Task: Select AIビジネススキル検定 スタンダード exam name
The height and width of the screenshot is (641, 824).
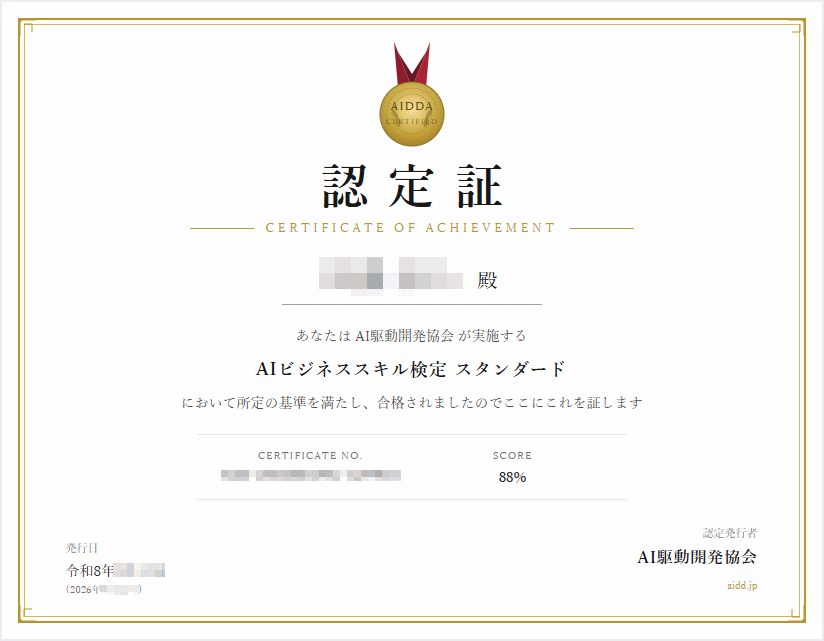Action: [x=411, y=369]
